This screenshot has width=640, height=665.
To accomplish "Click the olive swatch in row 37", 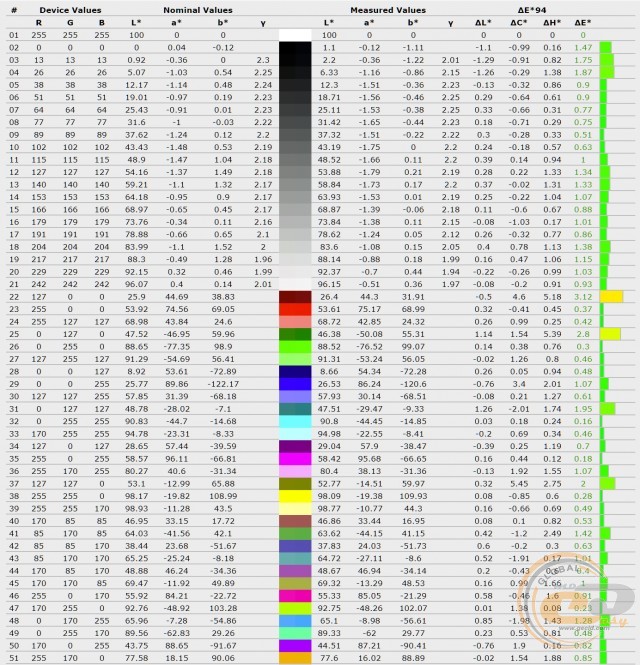I will [295, 483].
